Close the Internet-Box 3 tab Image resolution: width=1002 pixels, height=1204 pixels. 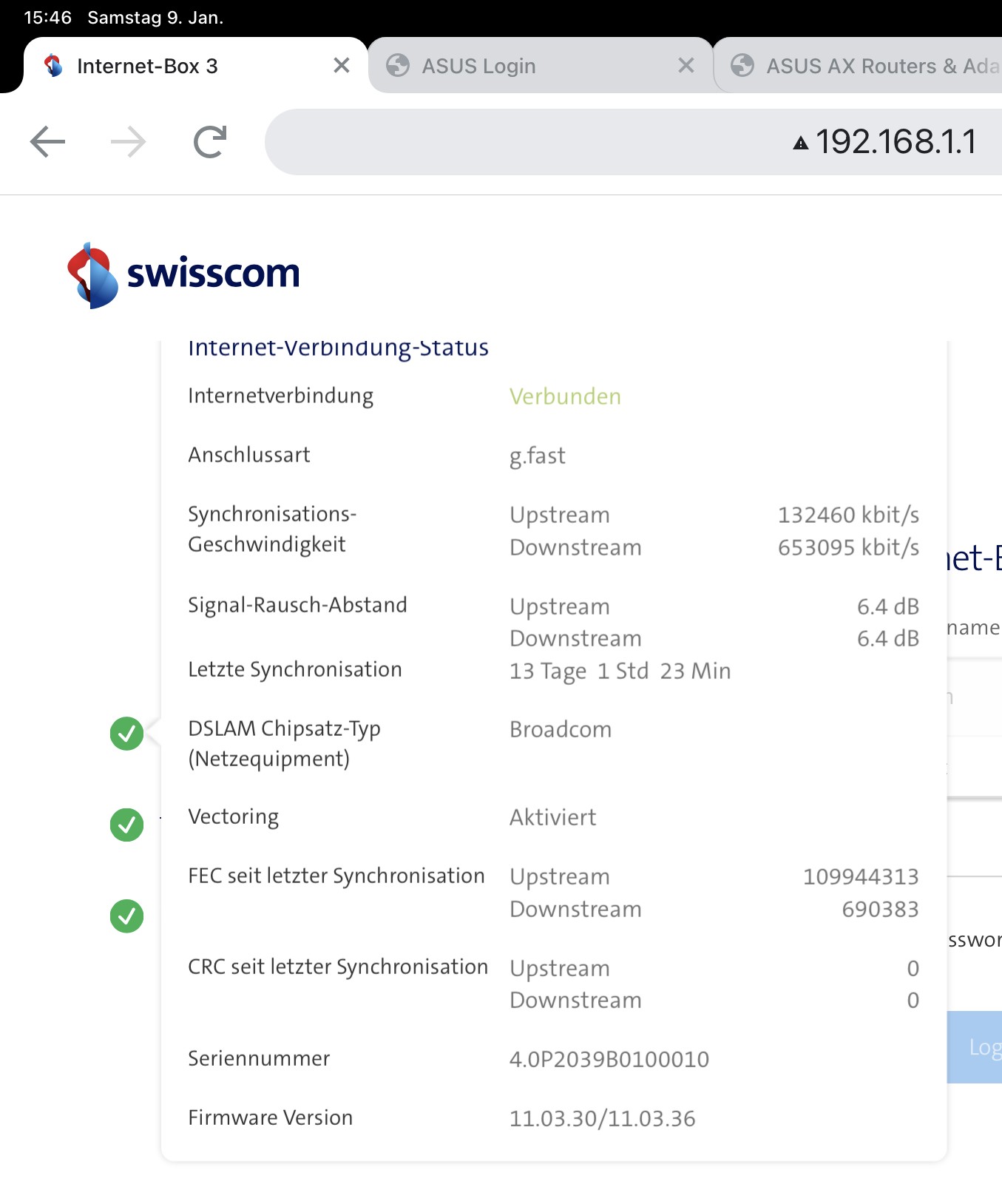coord(342,66)
